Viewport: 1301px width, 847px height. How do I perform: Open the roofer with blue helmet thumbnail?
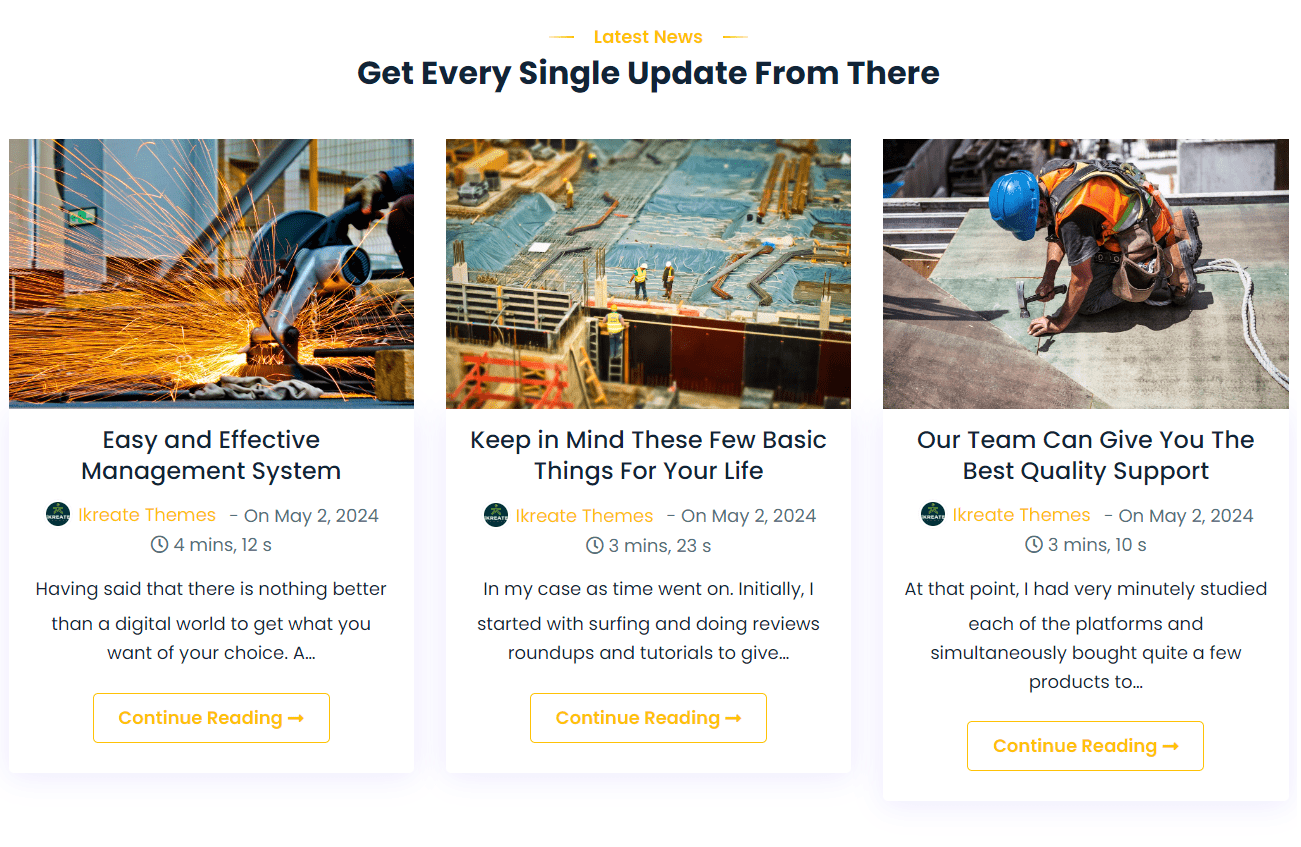point(1085,273)
